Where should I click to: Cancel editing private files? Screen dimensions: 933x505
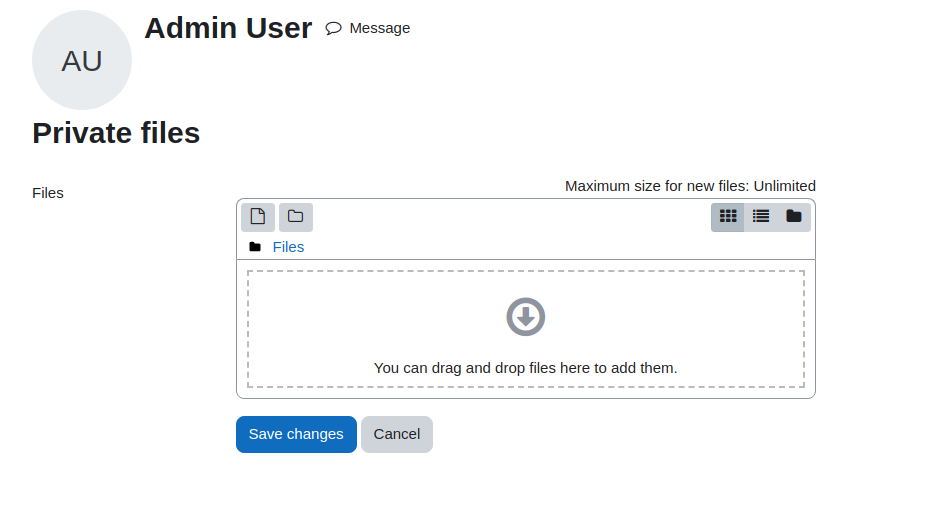point(397,434)
